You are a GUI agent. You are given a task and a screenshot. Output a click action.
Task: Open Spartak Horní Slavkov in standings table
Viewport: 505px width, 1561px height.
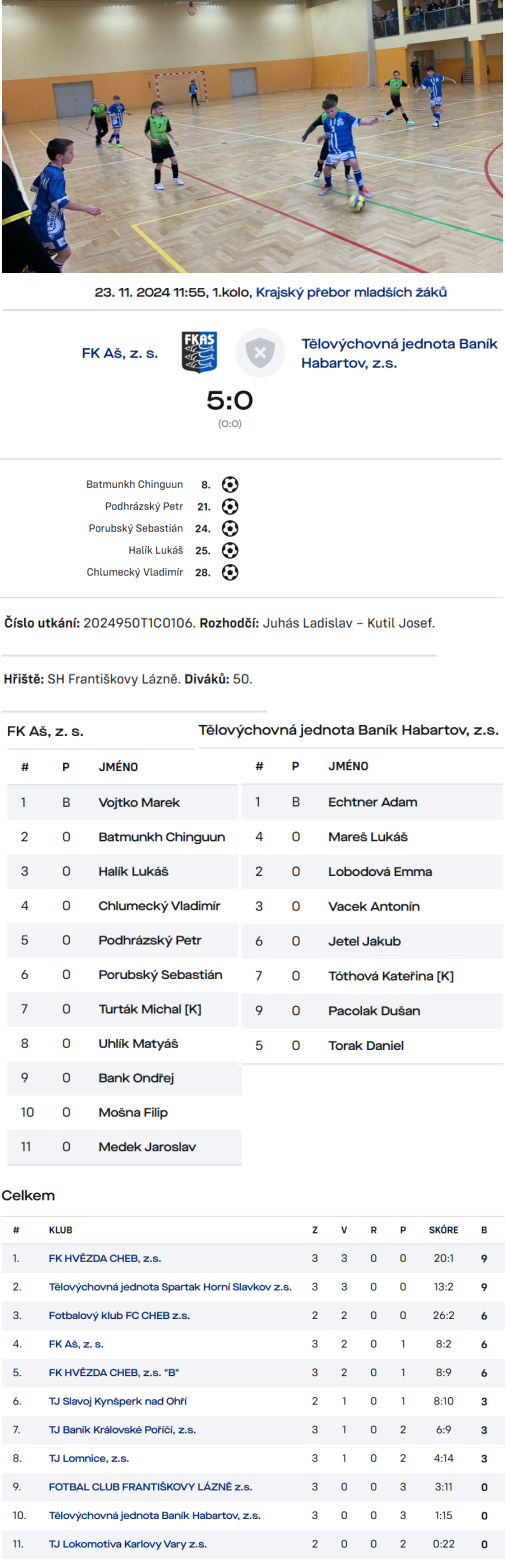[x=170, y=1287]
